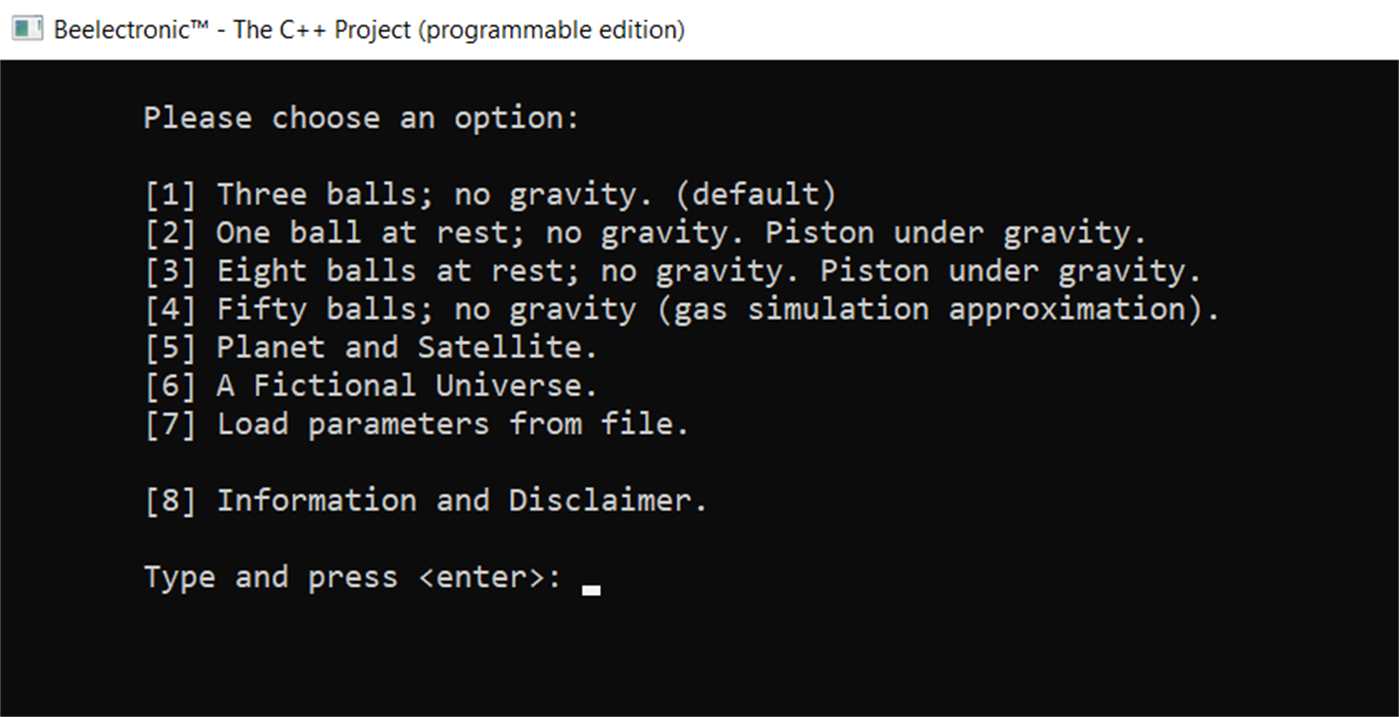The width and height of the screenshot is (1399, 717).
Task: Click the title bar of the console window
Action: (x=900, y=29)
